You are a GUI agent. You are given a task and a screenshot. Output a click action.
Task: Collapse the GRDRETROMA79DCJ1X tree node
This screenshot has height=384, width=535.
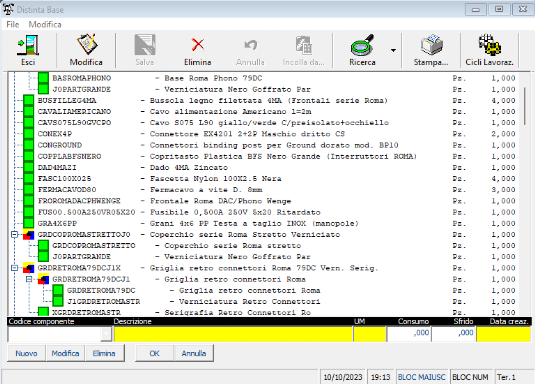(14, 268)
